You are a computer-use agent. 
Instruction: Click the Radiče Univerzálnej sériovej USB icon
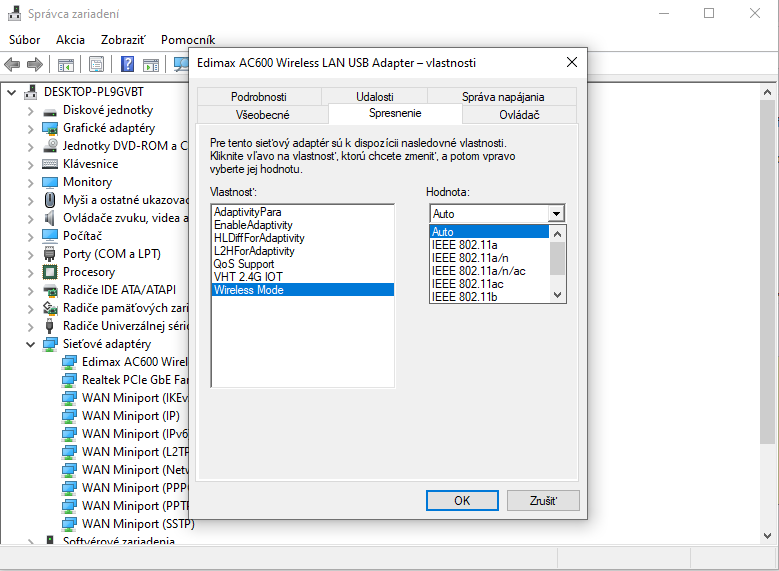point(49,326)
